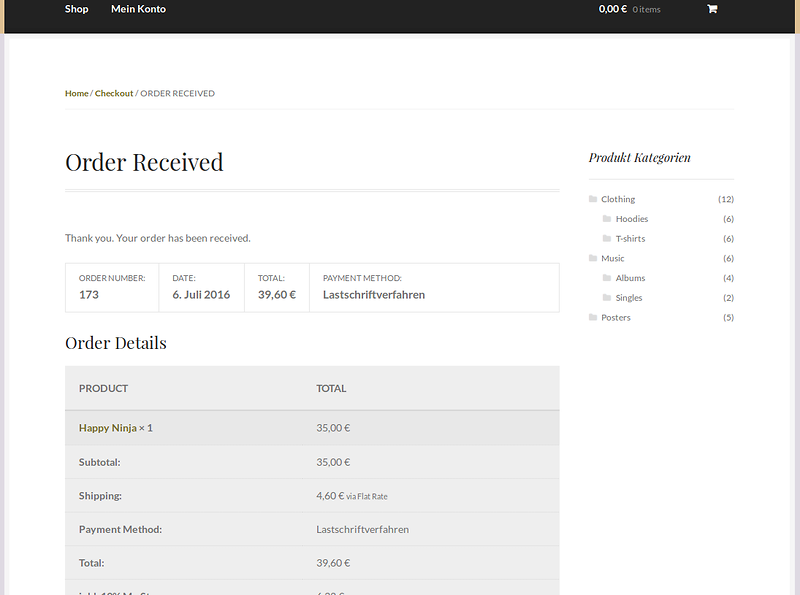The height and width of the screenshot is (595, 800).
Task: Click folder icon next to Albums
Action: click(x=607, y=278)
